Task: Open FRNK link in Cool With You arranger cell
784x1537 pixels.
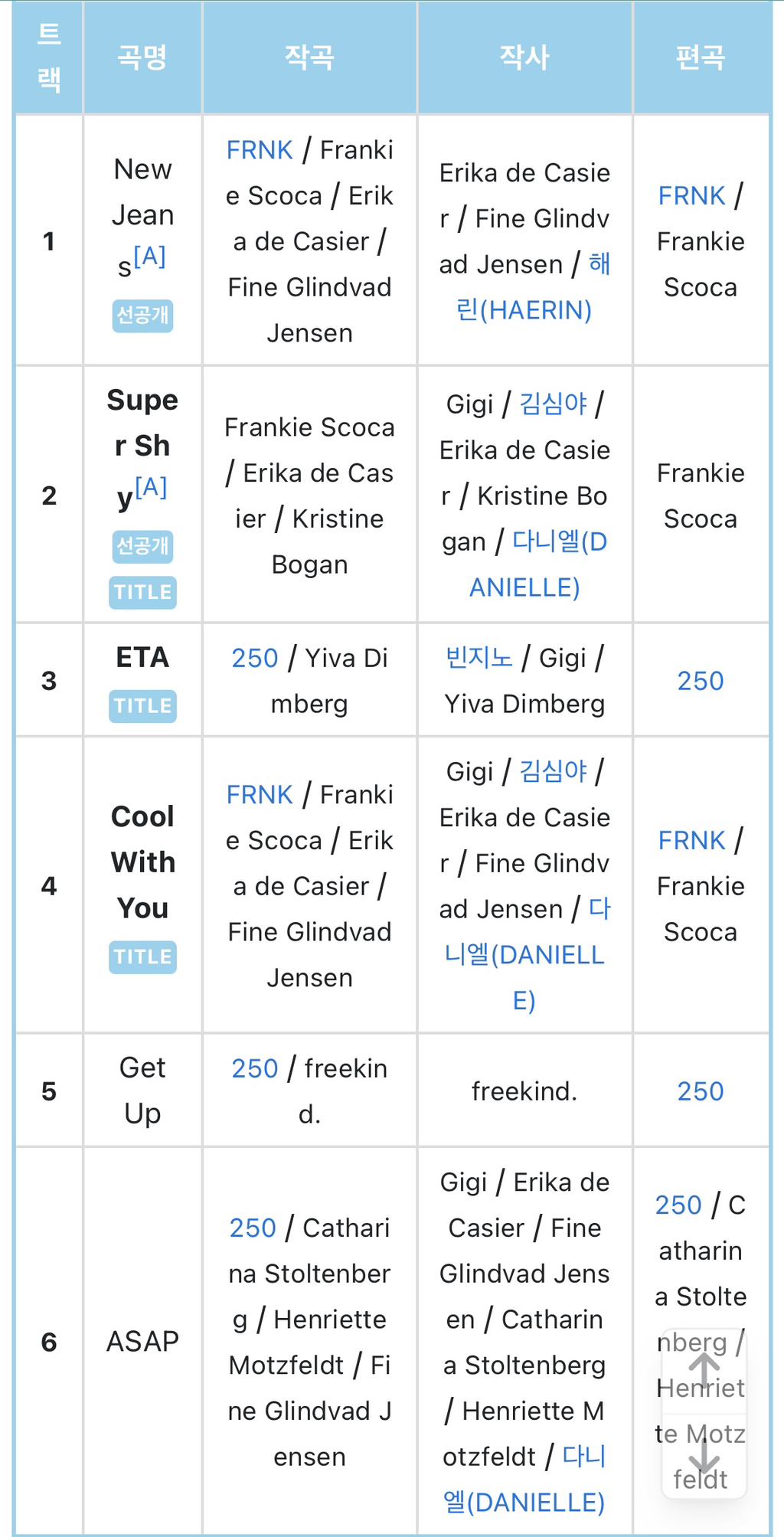Action: pyautogui.click(x=691, y=841)
